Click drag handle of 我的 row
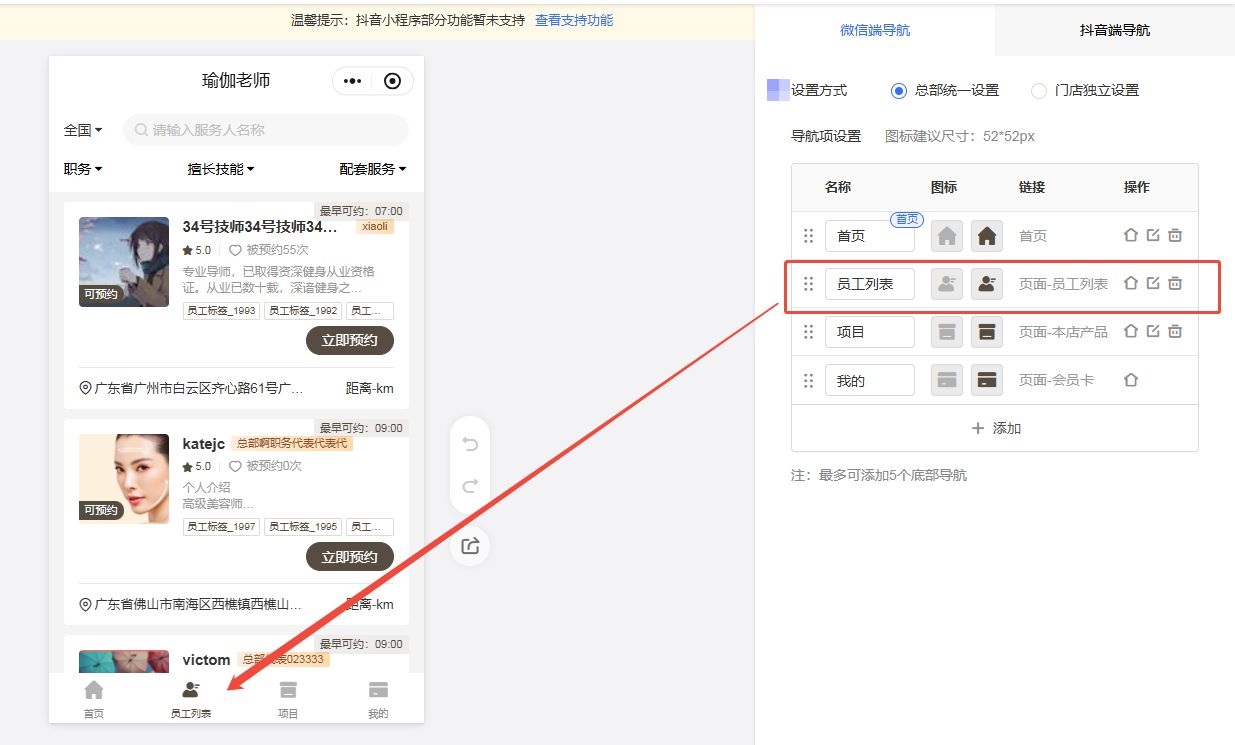This screenshot has height=745, width=1235. (808, 380)
